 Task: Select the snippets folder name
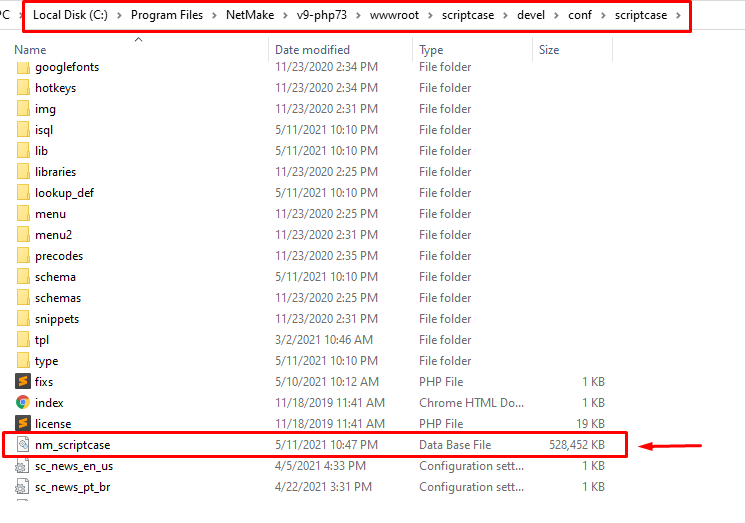(x=57, y=319)
